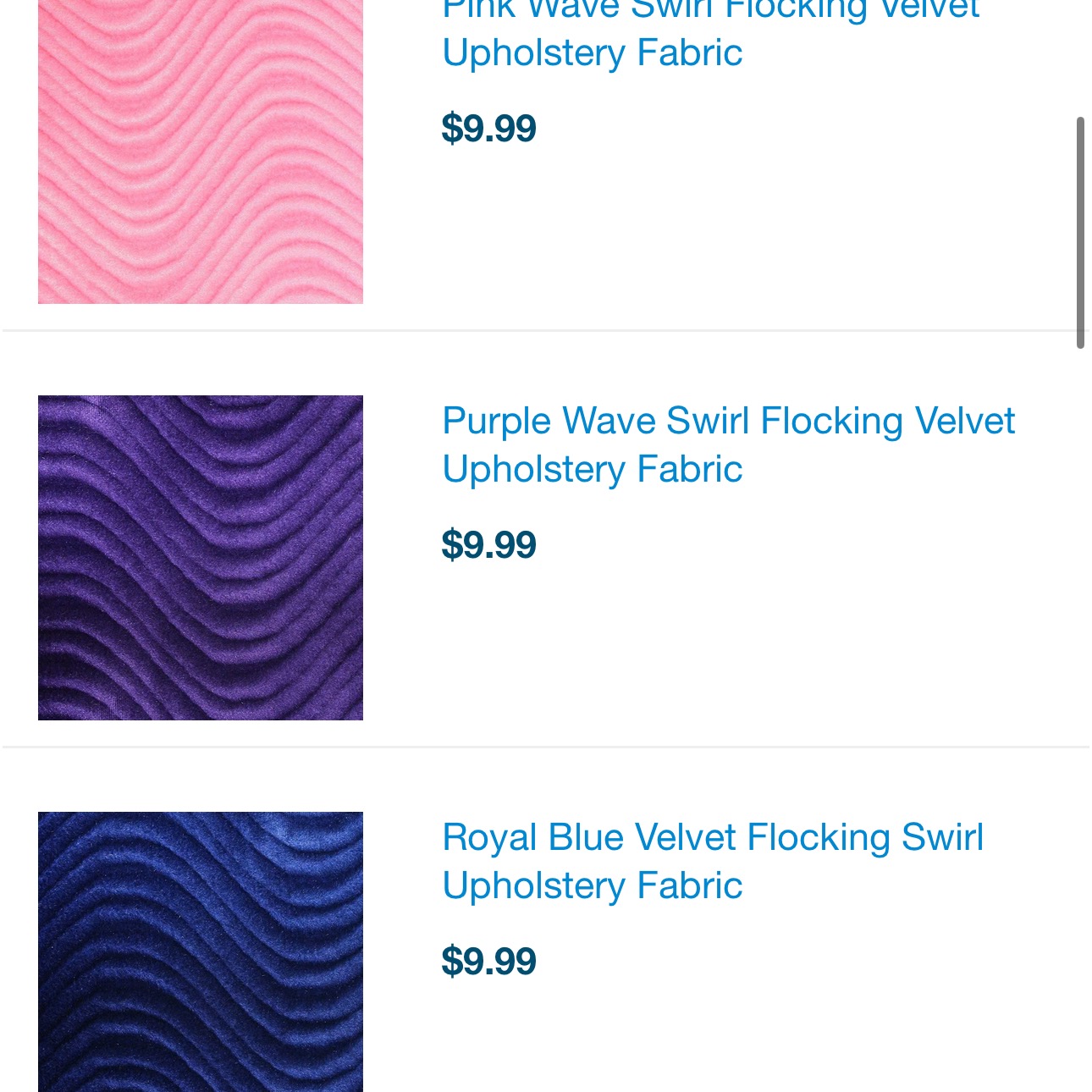Click "Upholstery Fabric" under the Pink Wave title
Screen dimensions: 1092x1092
click(593, 52)
